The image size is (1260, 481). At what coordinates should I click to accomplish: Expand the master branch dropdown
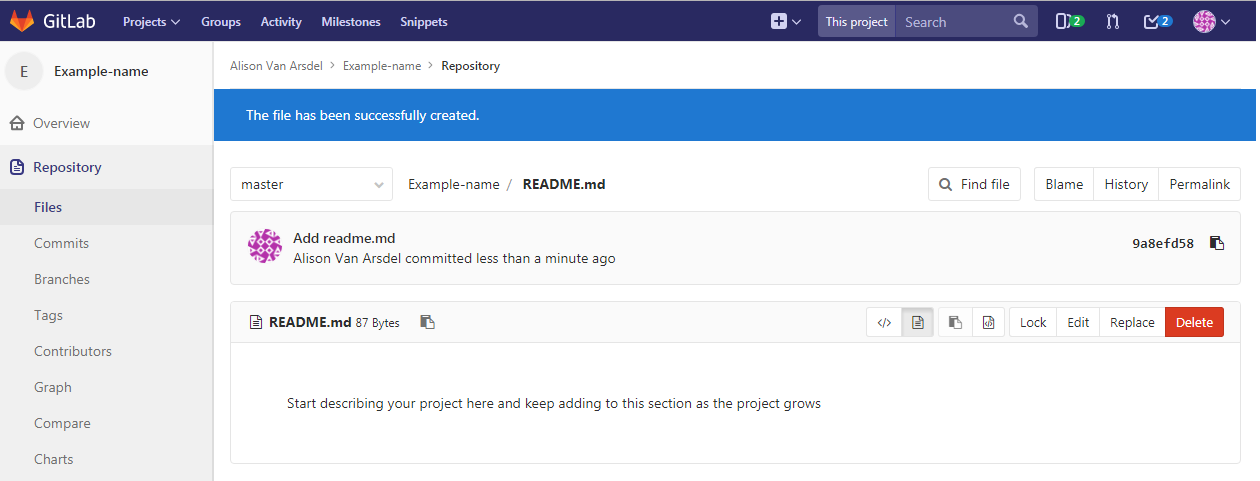pyautogui.click(x=311, y=184)
